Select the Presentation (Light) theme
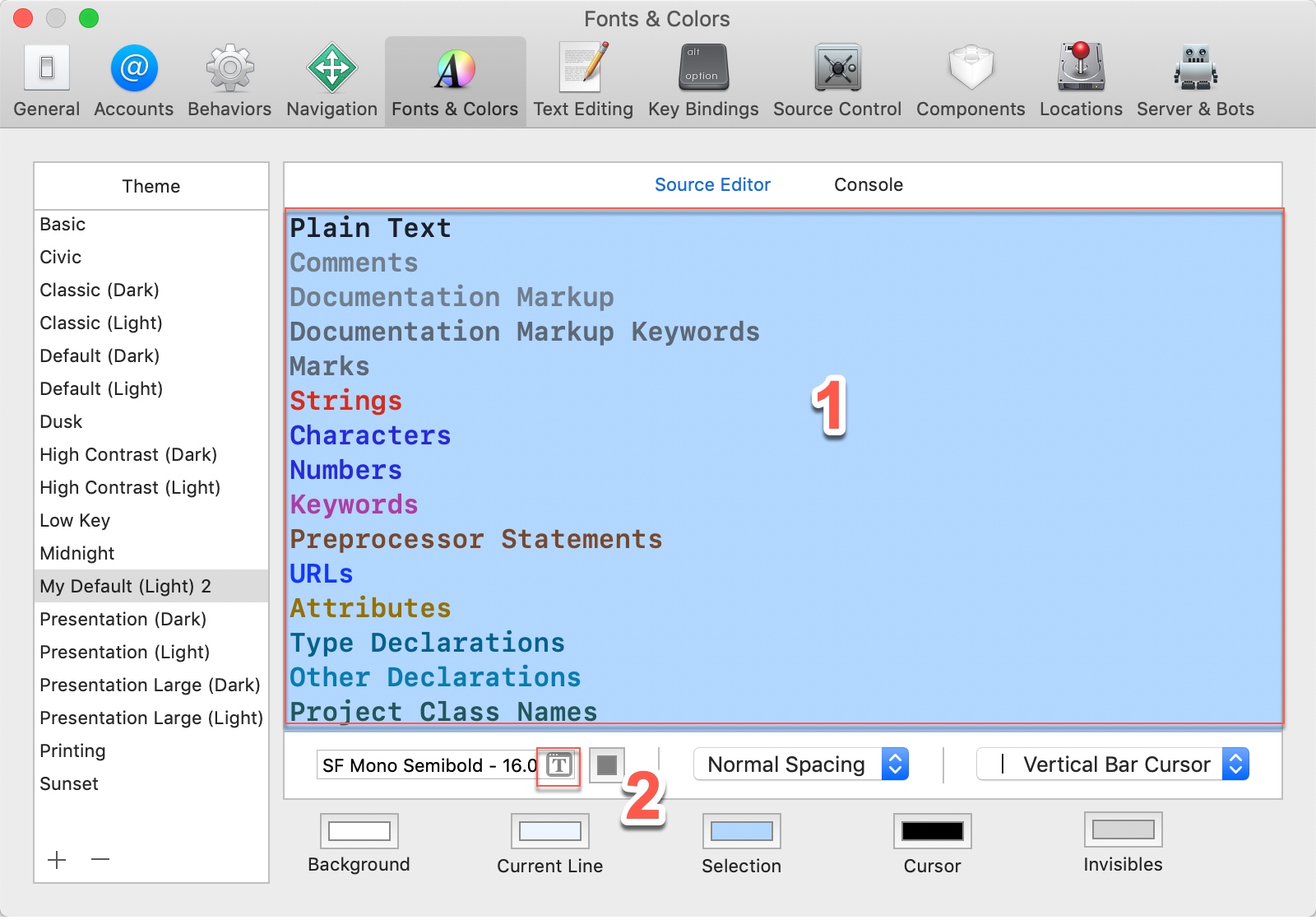 [151, 652]
